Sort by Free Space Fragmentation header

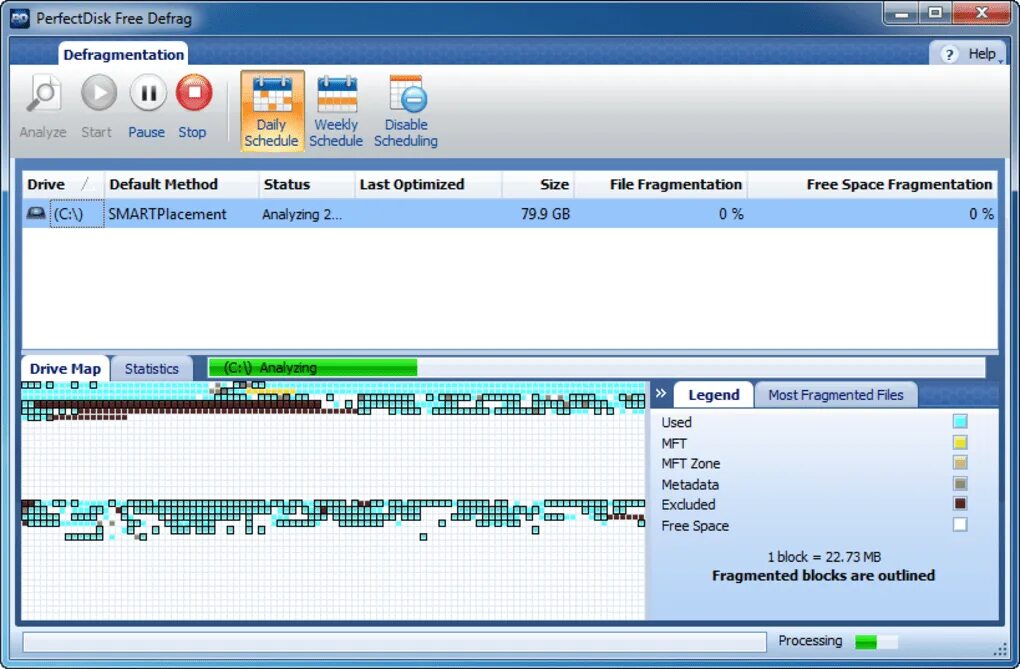pos(872,185)
